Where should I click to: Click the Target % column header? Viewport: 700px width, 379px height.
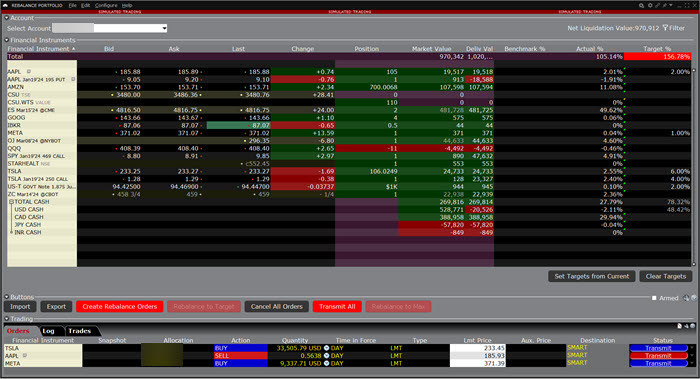tap(657, 49)
